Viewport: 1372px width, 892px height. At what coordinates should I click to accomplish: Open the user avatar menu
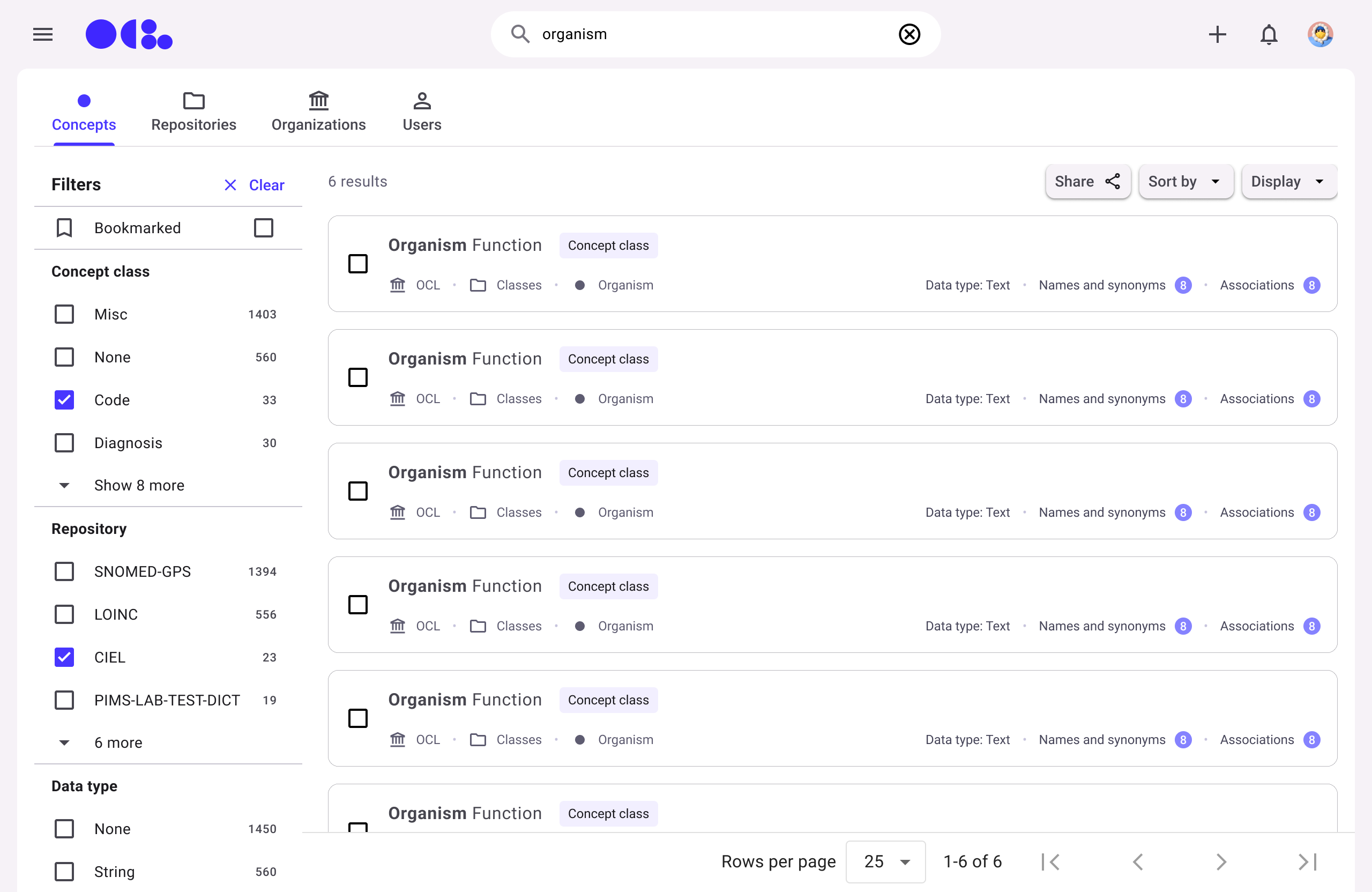(x=1319, y=35)
